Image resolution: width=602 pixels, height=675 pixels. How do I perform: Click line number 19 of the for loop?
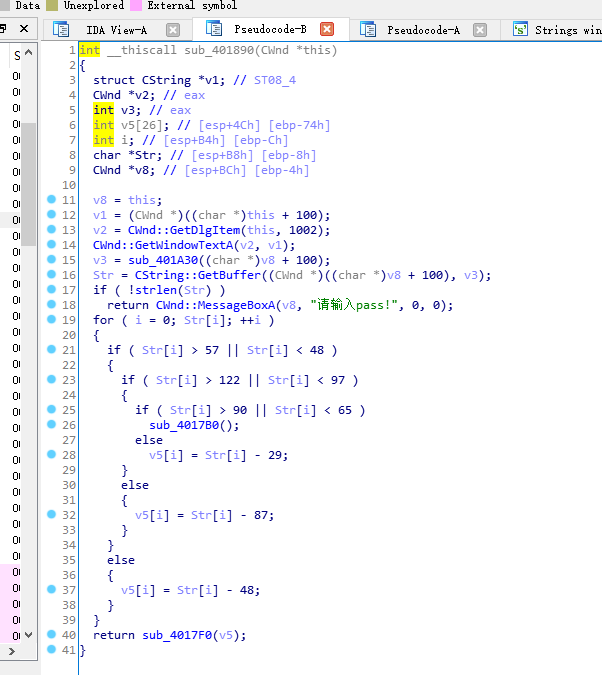click(x=69, y=320)
